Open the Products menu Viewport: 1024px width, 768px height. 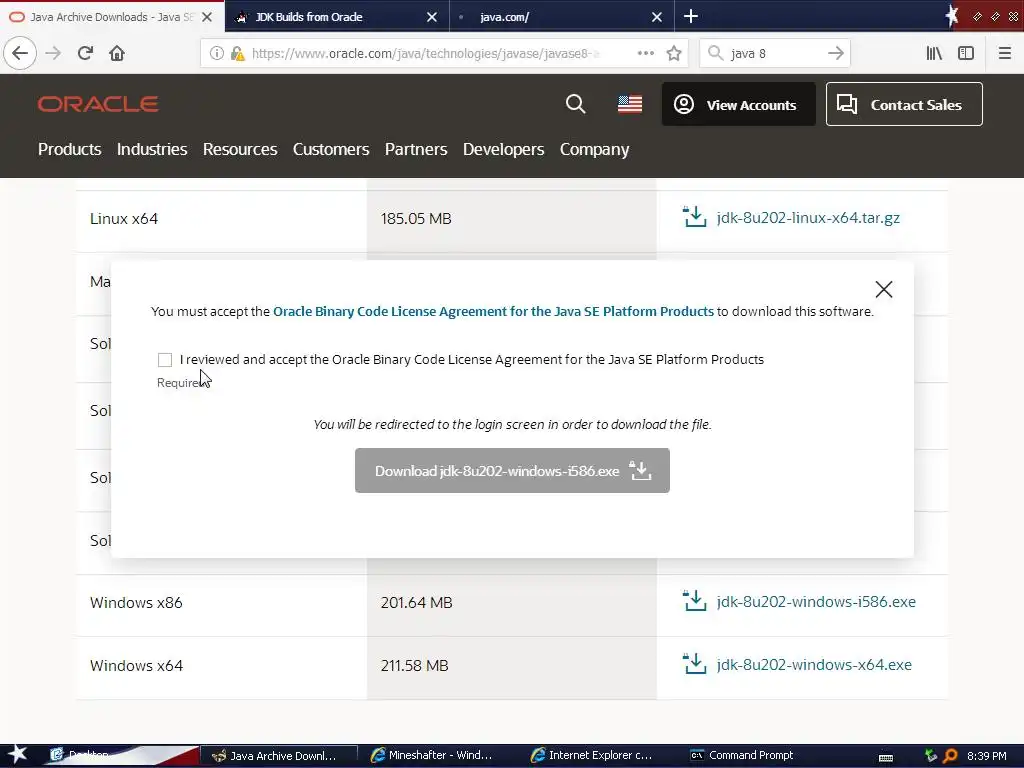pos(69,150)
